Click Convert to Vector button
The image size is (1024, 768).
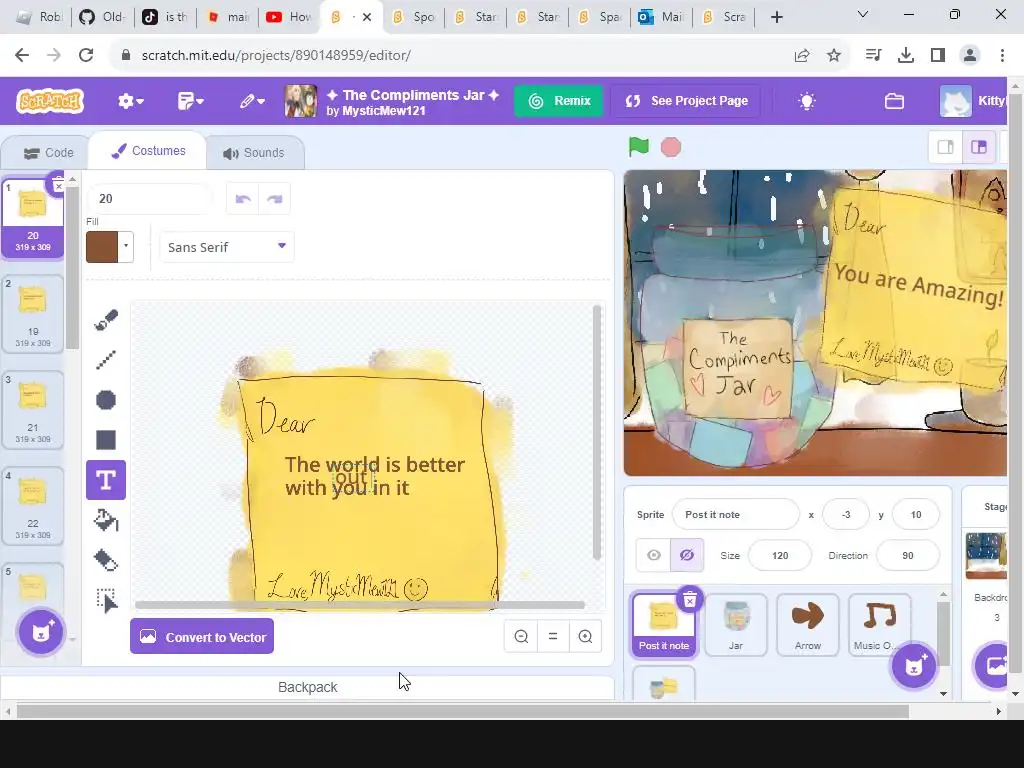202,637
